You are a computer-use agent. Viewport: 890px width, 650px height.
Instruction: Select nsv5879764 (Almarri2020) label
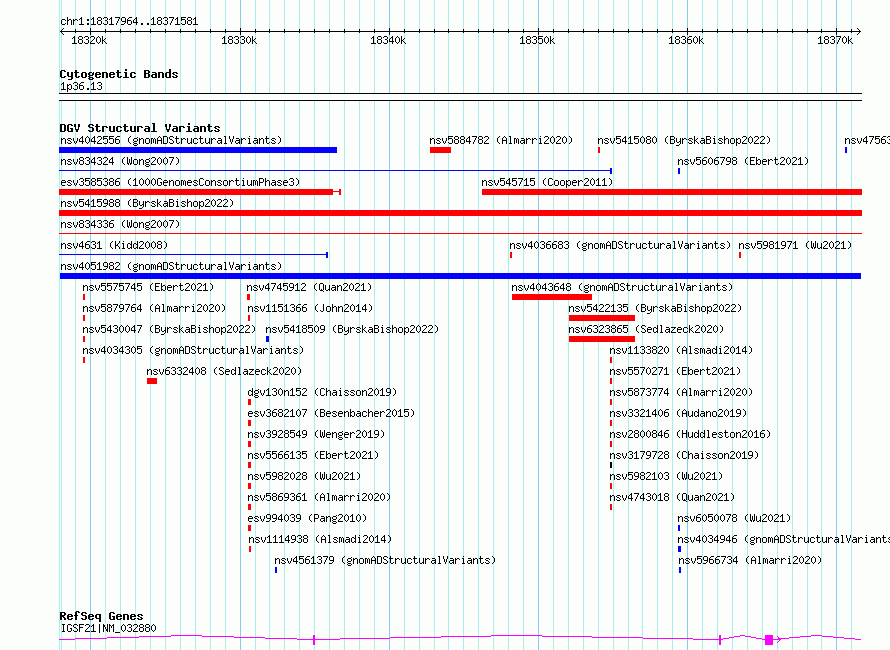click(x=154, y=308)
